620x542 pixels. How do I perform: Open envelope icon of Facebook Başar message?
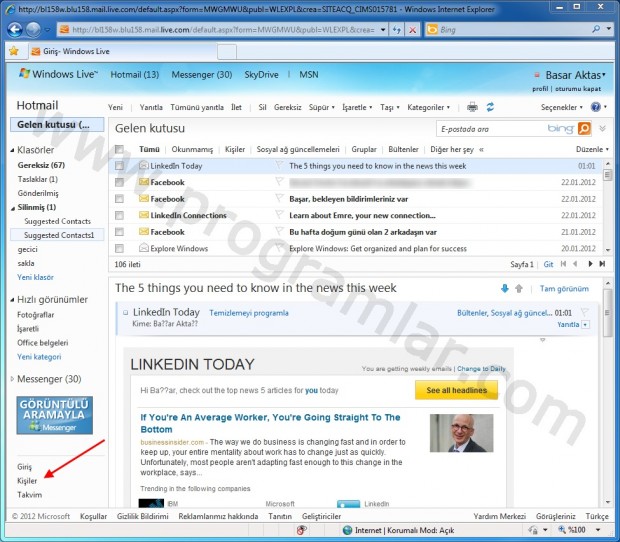tap(144, 198)
